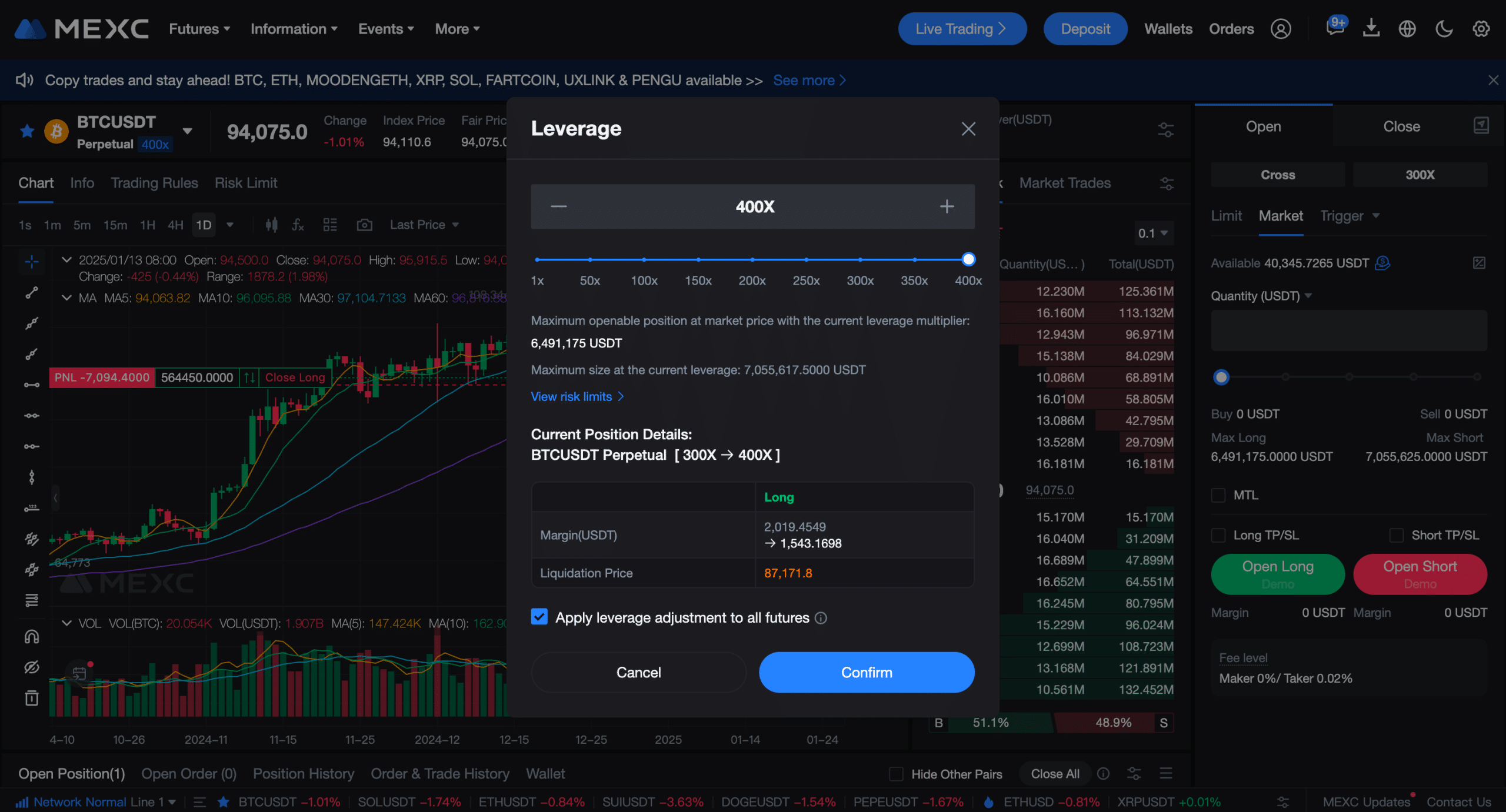Open the Events dropdown menu
Screen dimensions: 1506x812
(387, 29)
